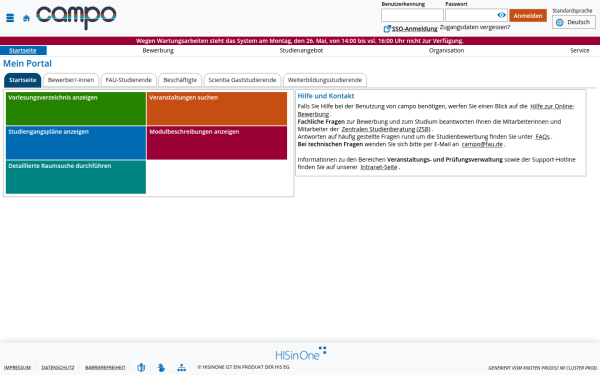Open Datenschutz footer link

pyautogui.click(x=58, y=368)
